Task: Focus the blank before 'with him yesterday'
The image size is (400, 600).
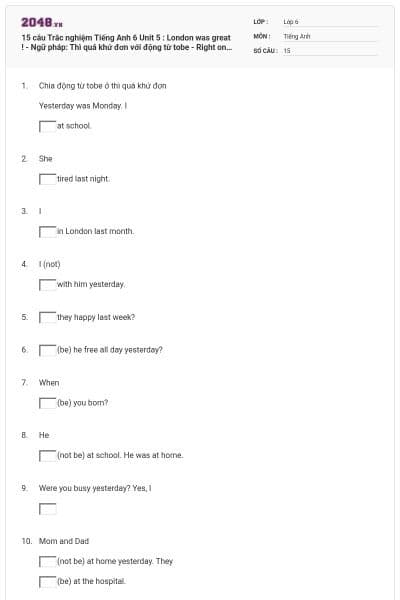Action: 48,284
